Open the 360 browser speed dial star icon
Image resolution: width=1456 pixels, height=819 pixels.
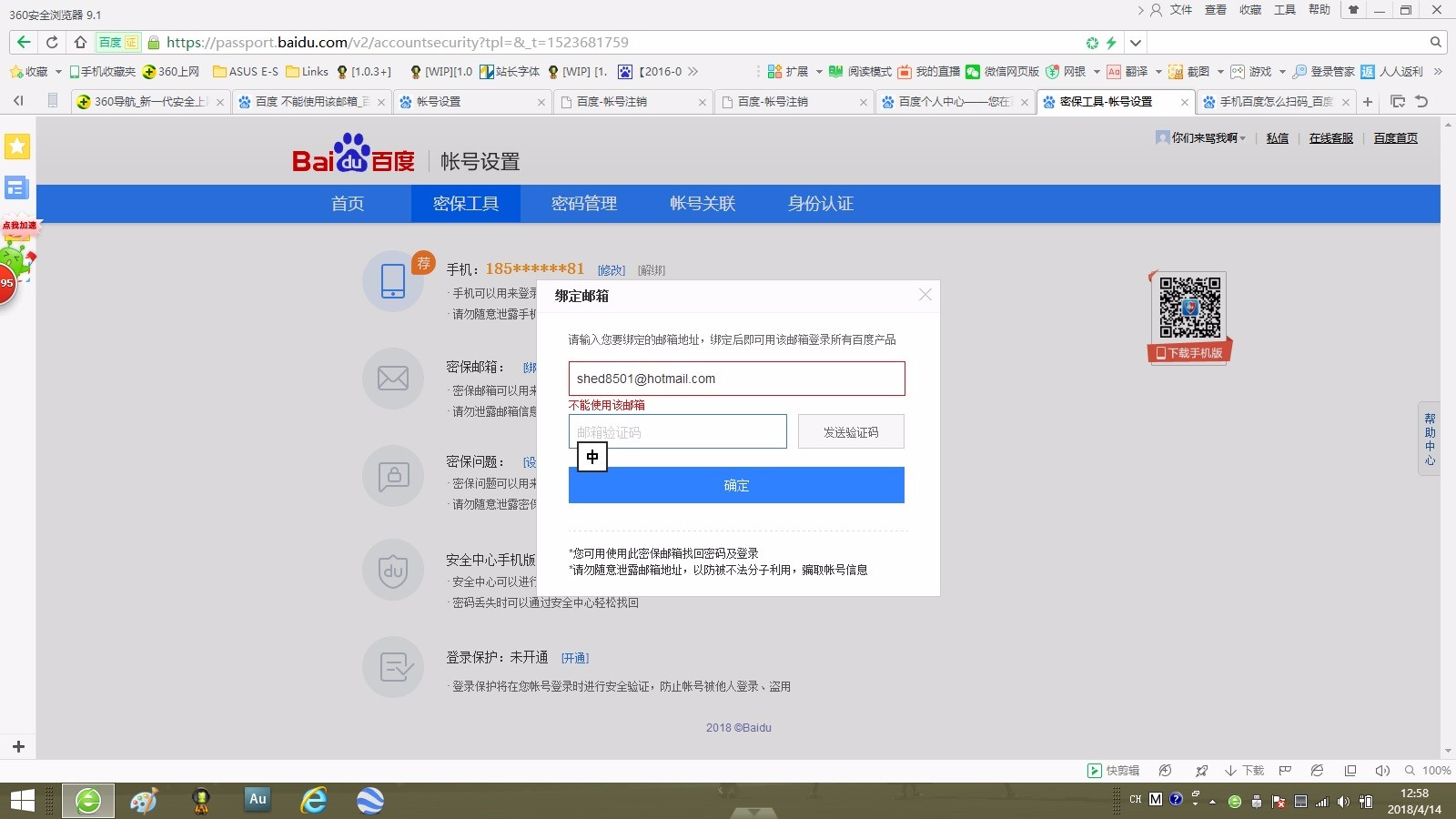click(x=16, y=146)
